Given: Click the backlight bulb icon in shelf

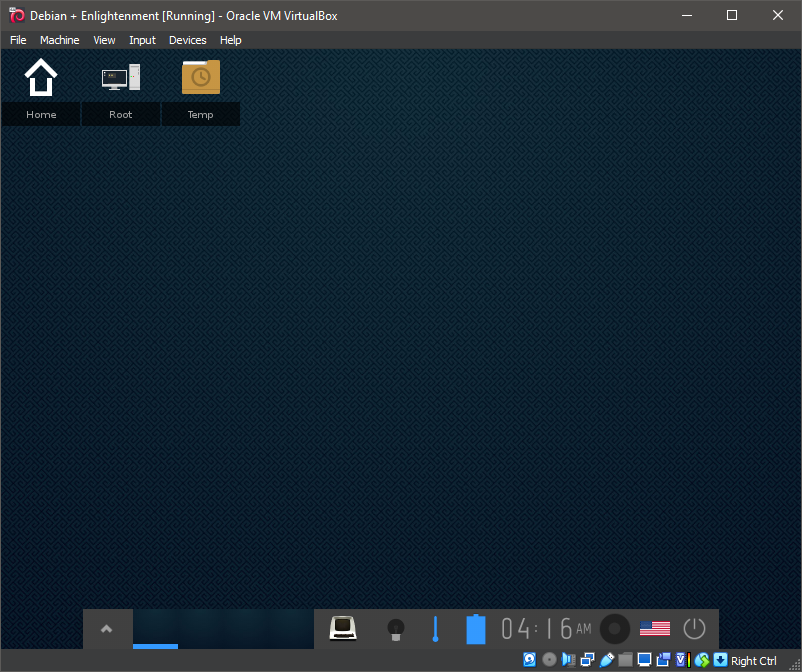Looking at the screenshot, I should point(395,629).
